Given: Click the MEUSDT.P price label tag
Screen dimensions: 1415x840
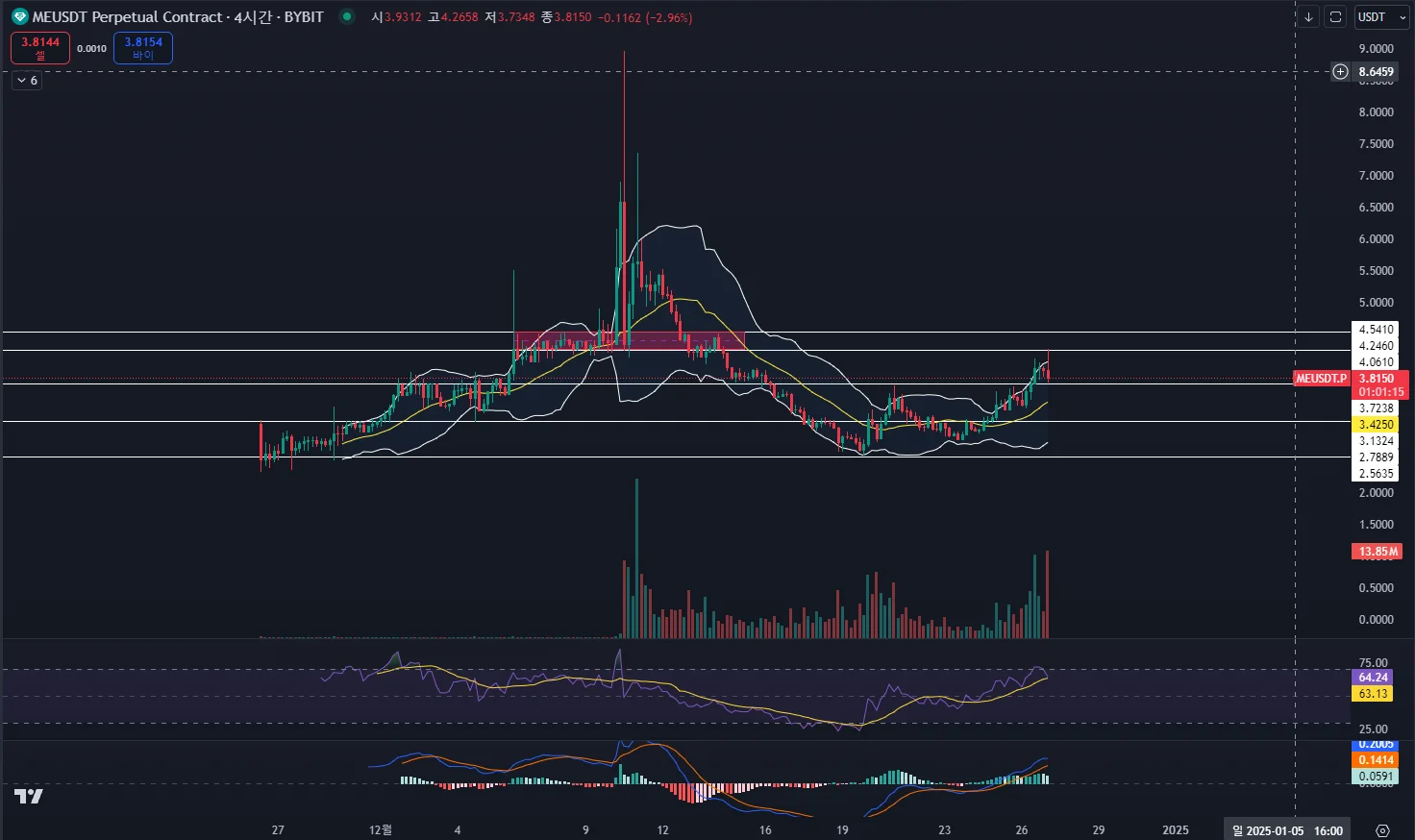Looking at the screenshot, I should click(x=1322, y=379).
